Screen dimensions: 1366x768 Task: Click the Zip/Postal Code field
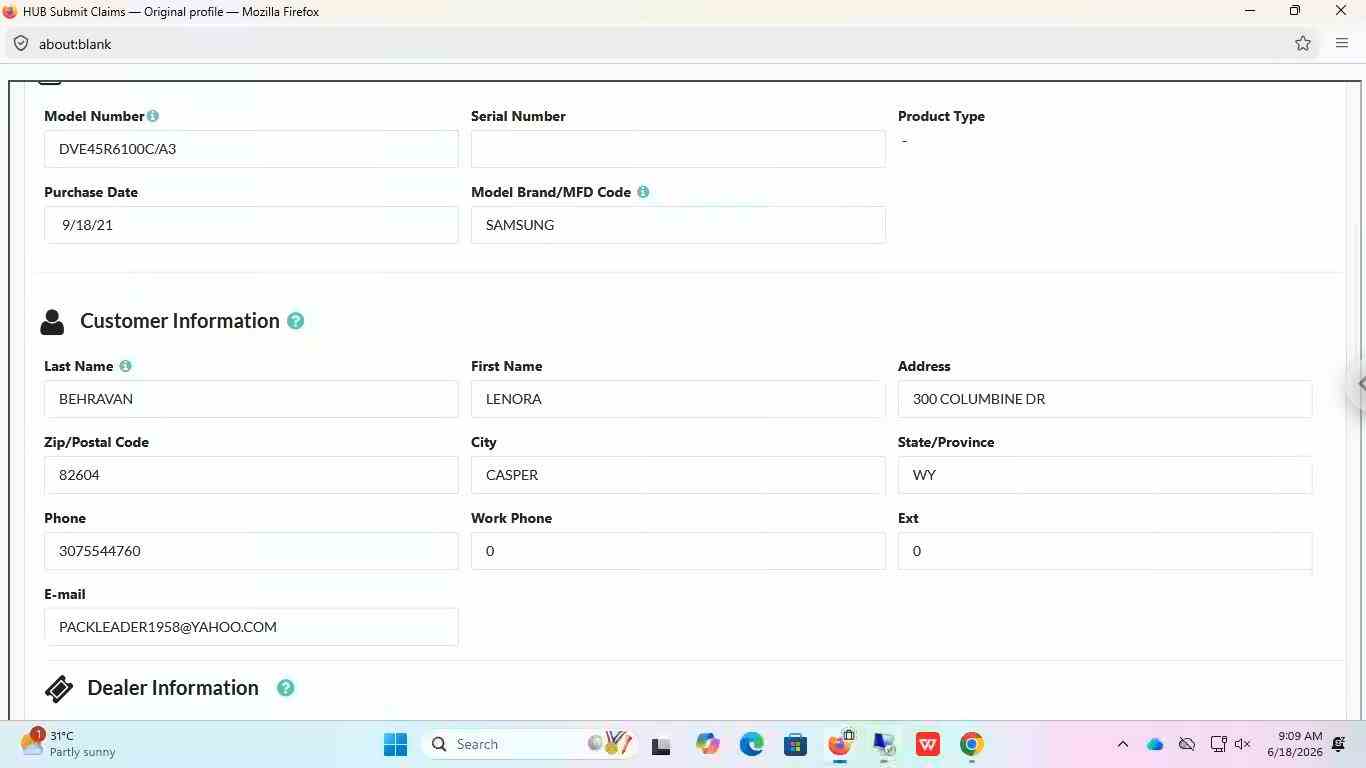pyautogui.click(x=251, y=475)
